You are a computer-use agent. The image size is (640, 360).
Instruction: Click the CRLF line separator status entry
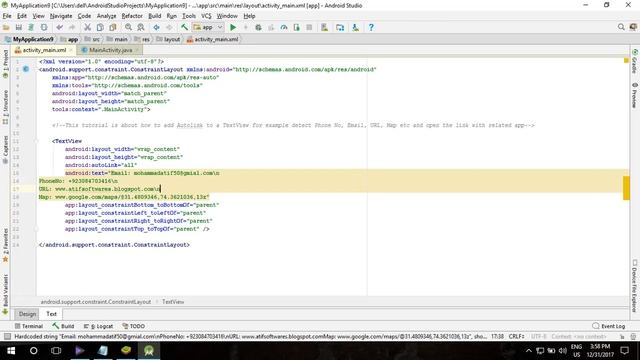click(x=516, y=337)
